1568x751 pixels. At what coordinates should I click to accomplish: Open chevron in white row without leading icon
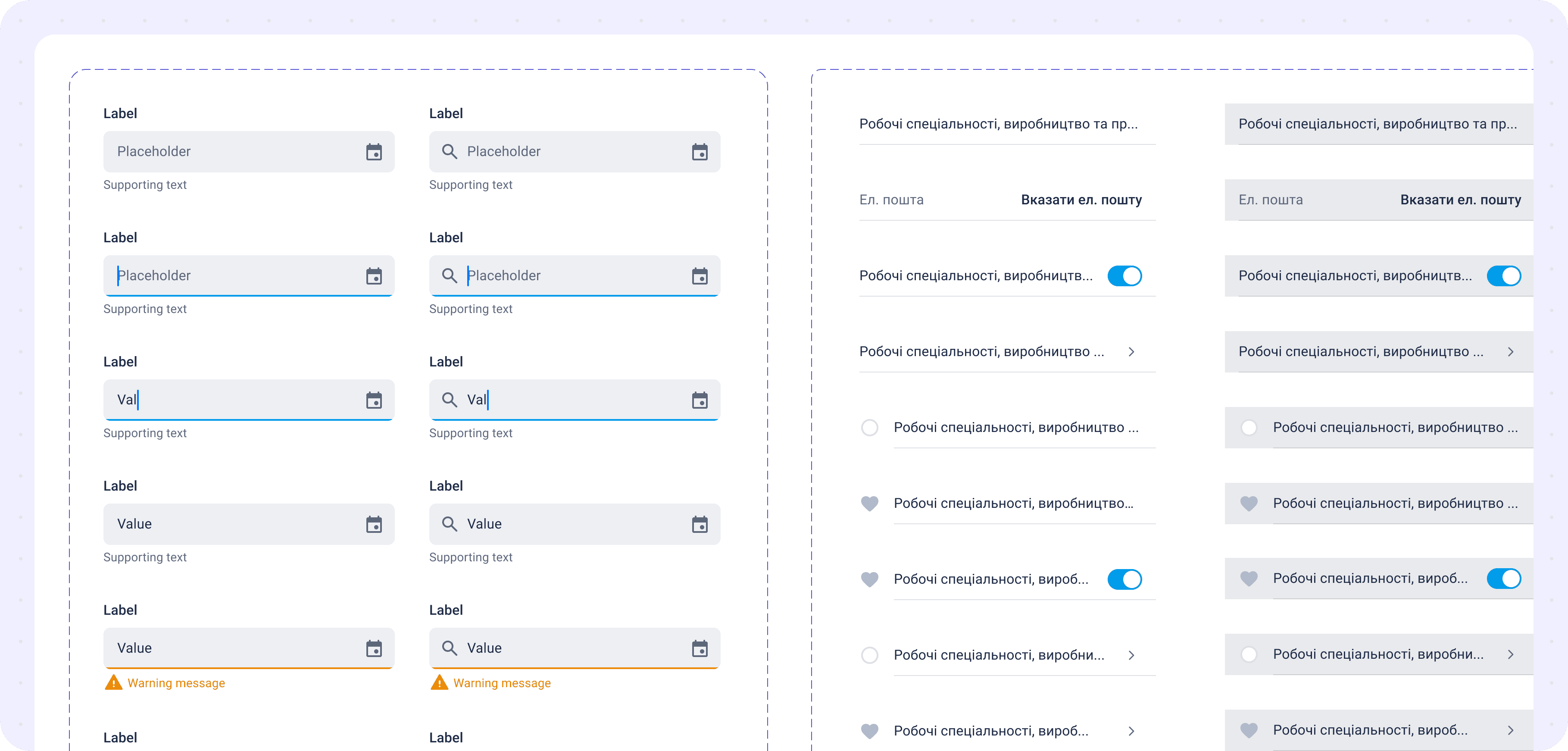point(1131,352)
